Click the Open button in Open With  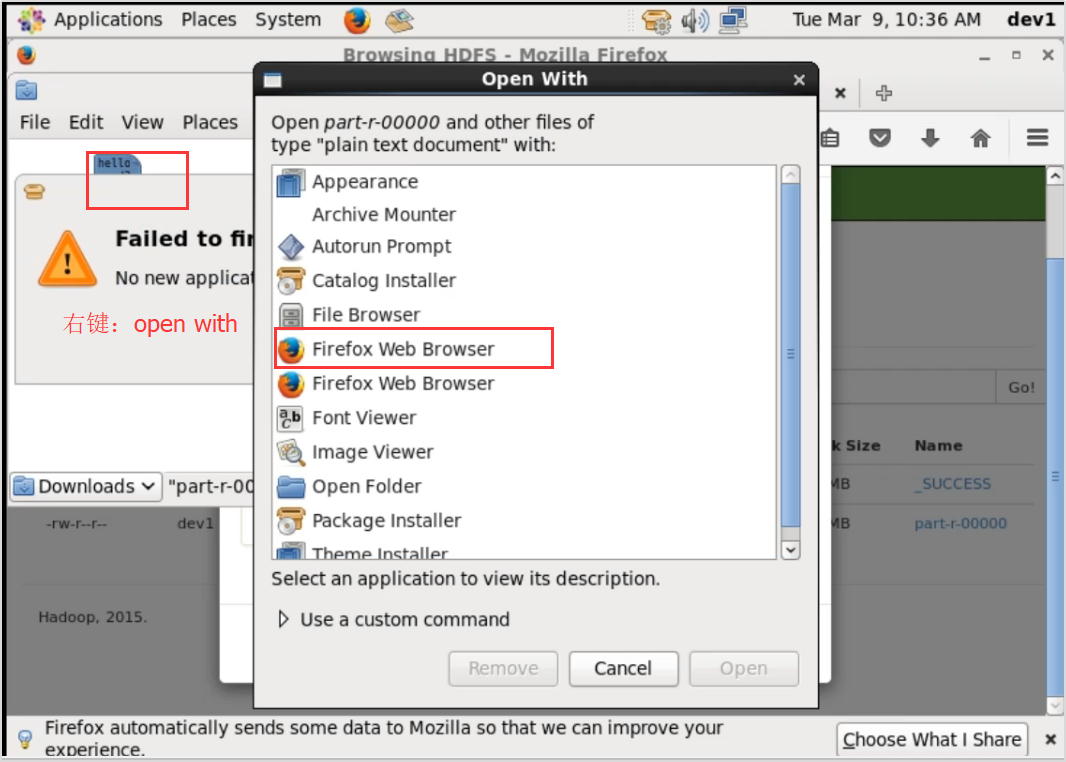pyautogui.click(x=744, y=669)
